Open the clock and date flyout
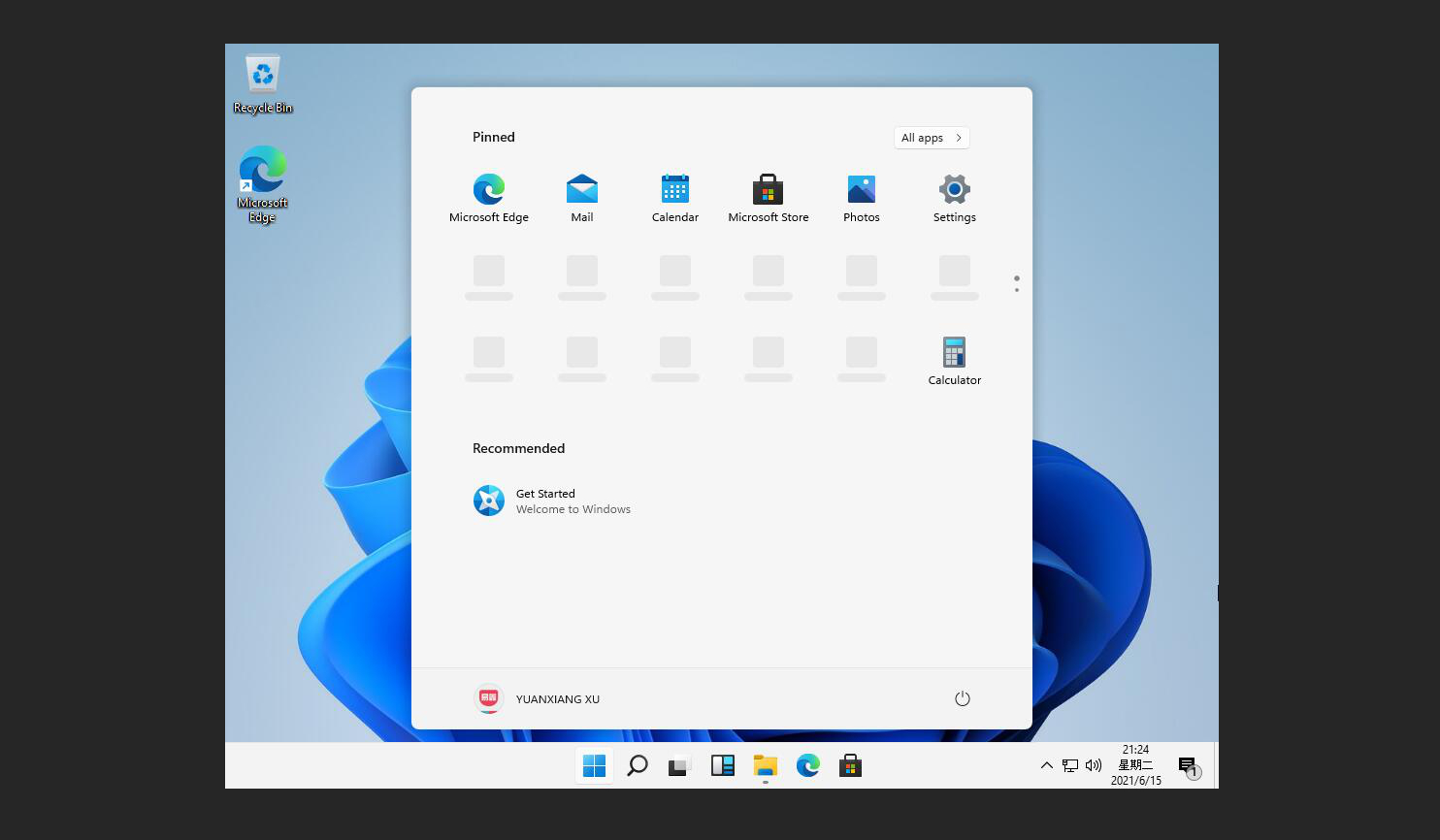 click(1136, 765)
